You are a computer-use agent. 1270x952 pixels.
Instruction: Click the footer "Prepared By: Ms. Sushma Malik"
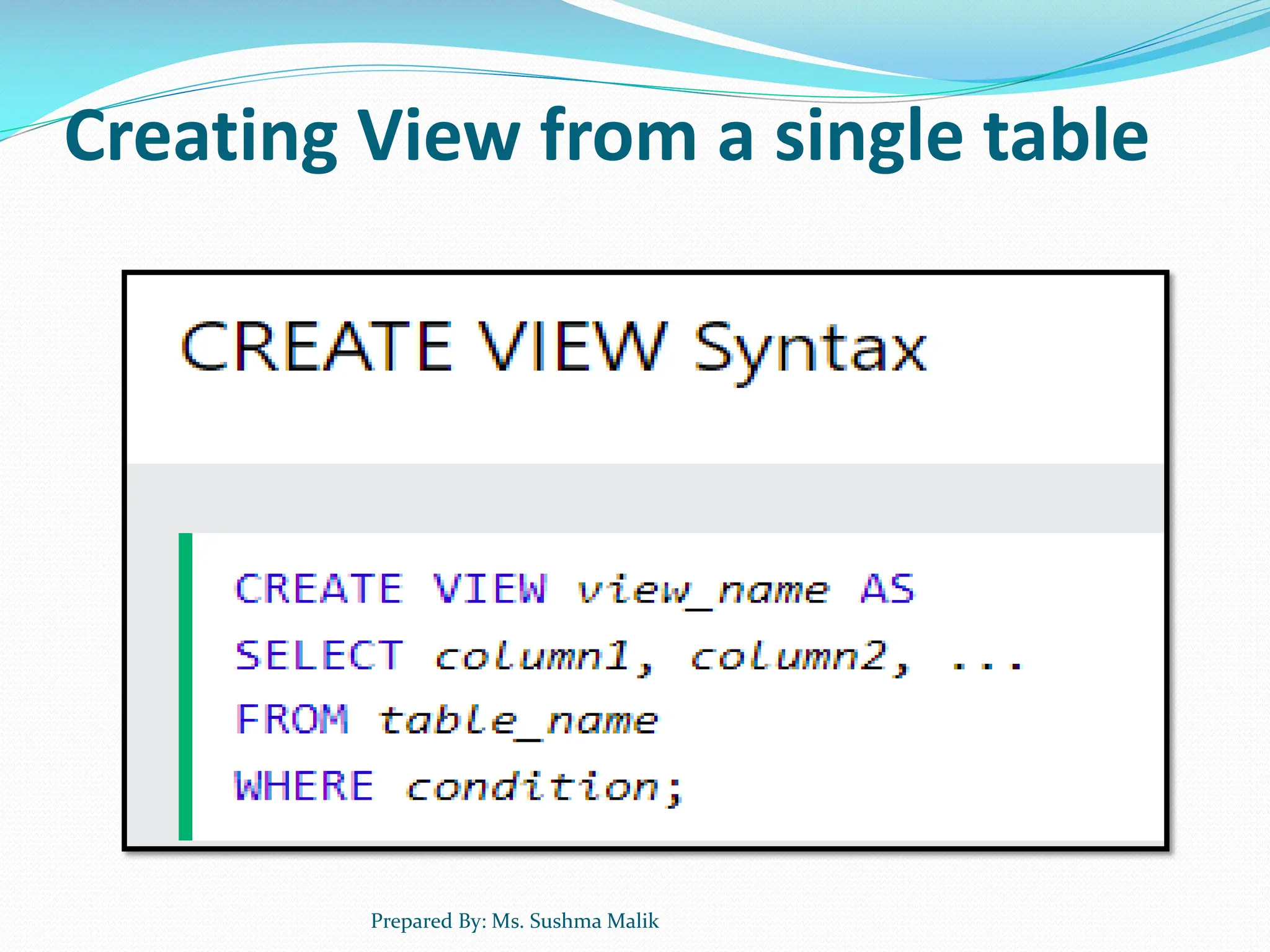click(x=515, y=921)
